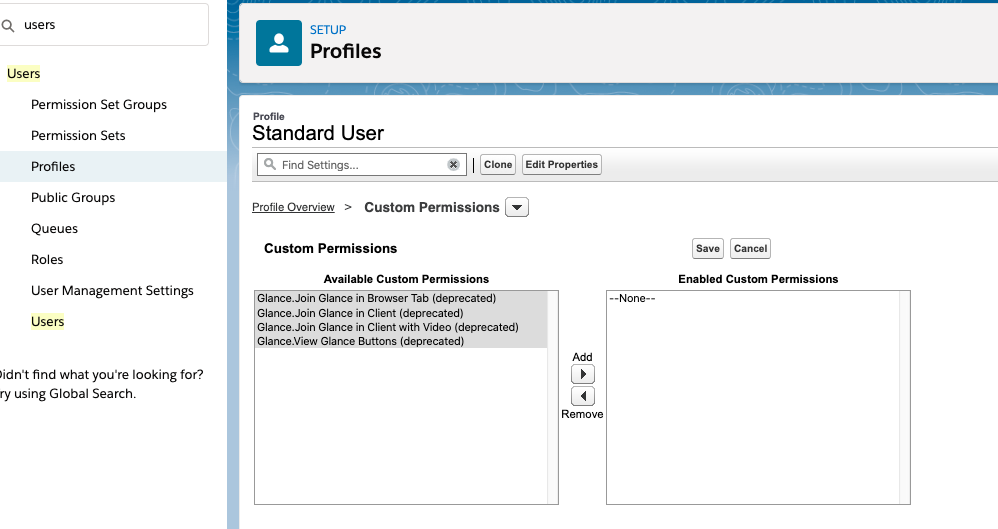Clear the Find Settings search field
This screenshot has width=998, height=529.
pos(453,165)
